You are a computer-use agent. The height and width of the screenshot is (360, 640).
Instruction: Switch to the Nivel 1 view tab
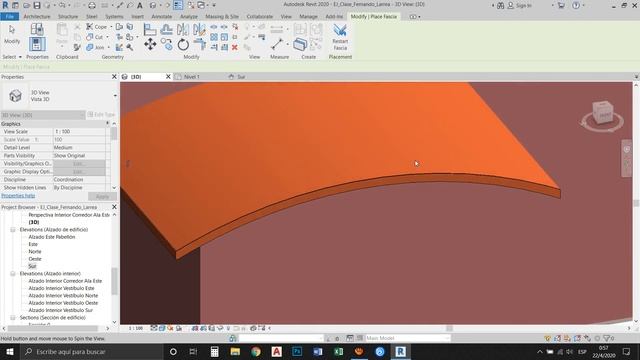click(x=191, y=77)
